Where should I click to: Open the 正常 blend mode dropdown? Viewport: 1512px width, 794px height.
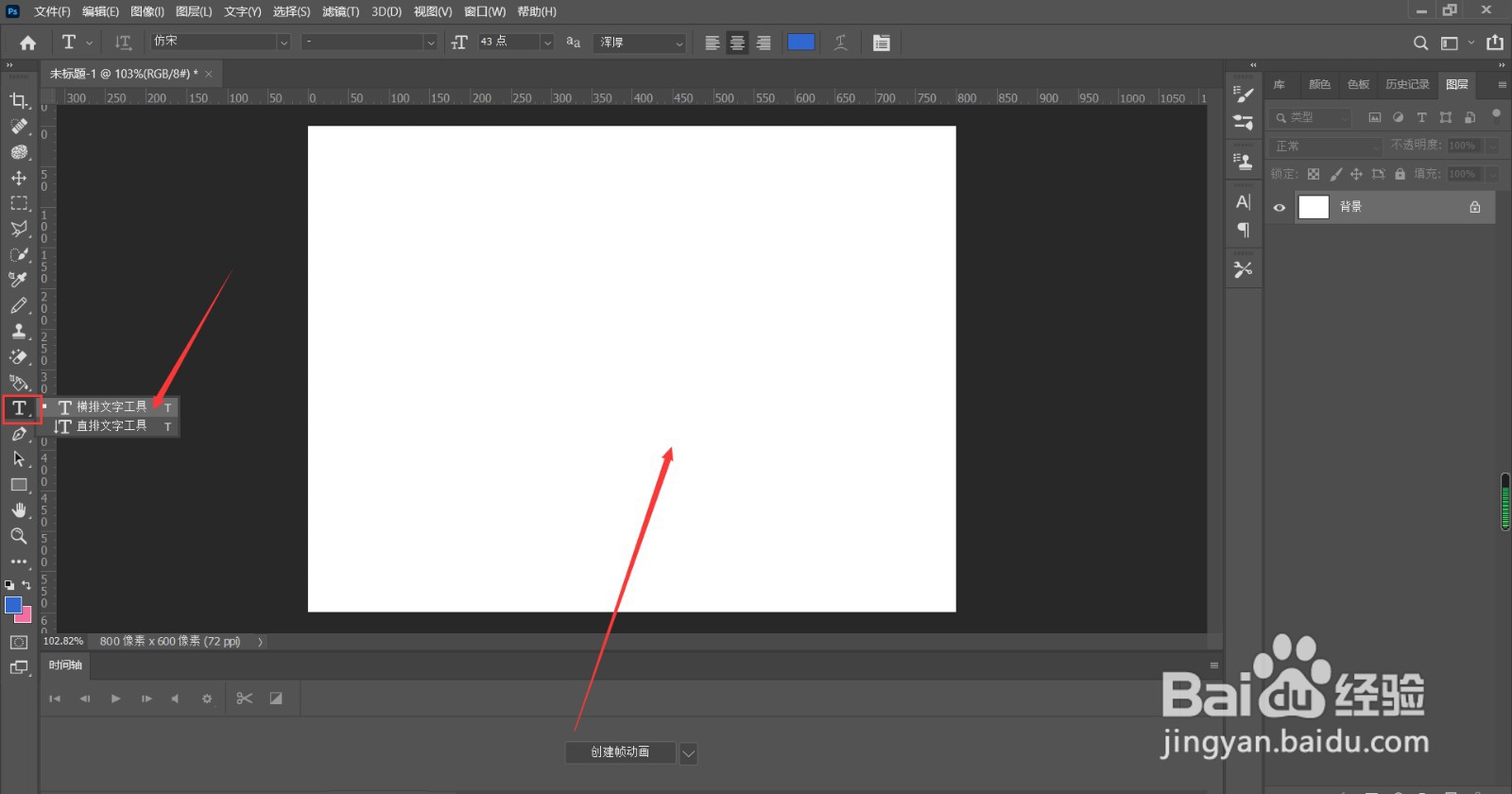coord(1325,147)
